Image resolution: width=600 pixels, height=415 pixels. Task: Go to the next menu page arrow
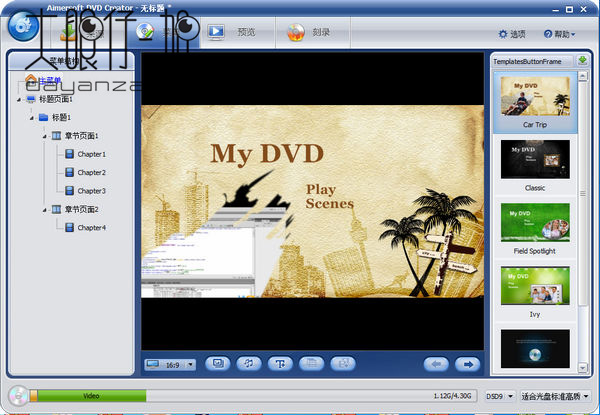pos(465,364)
